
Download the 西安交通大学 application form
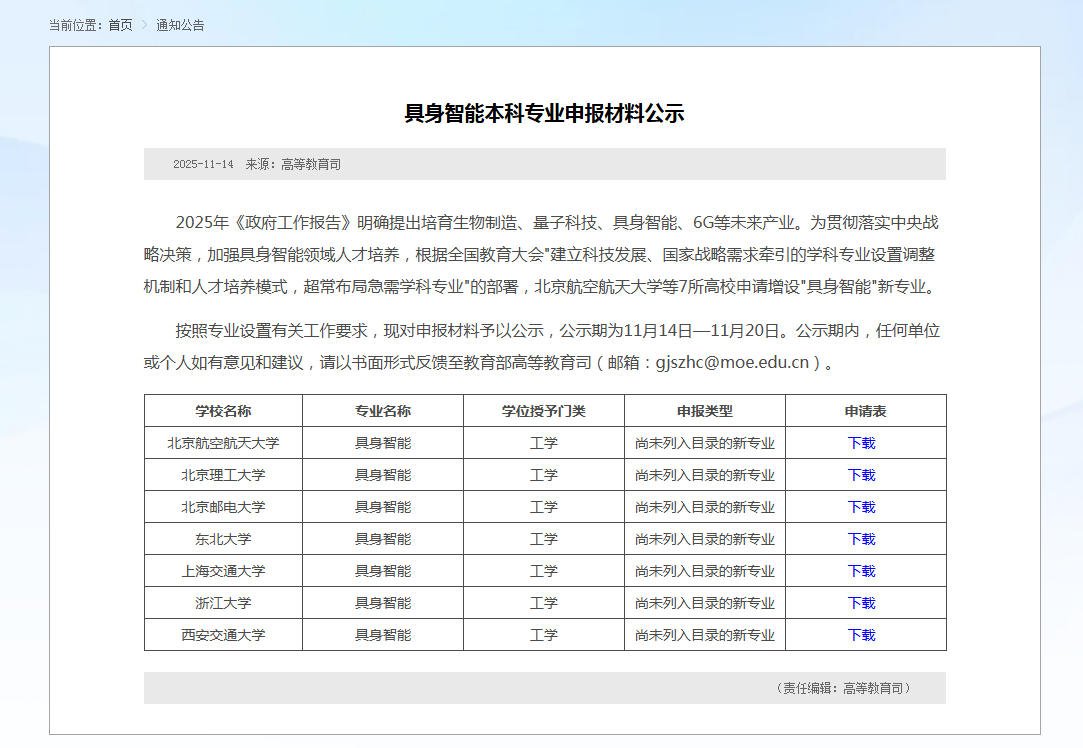pyautogui.click(x=864, y=634)
